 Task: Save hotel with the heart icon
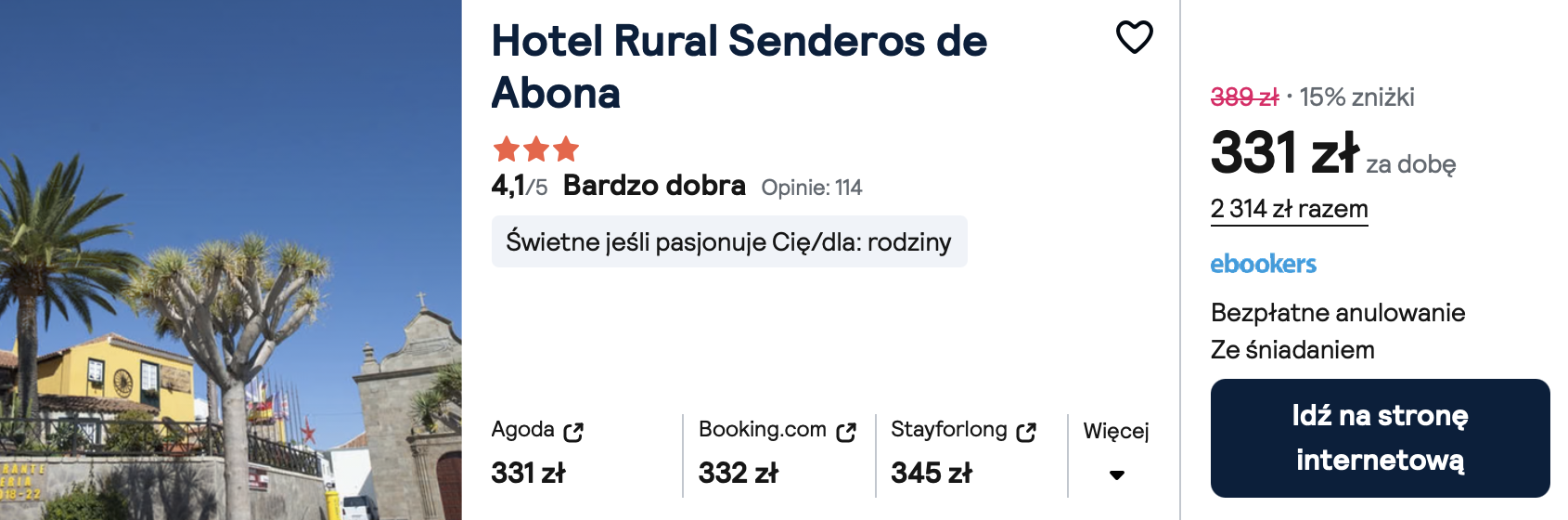click(1134, 37)
